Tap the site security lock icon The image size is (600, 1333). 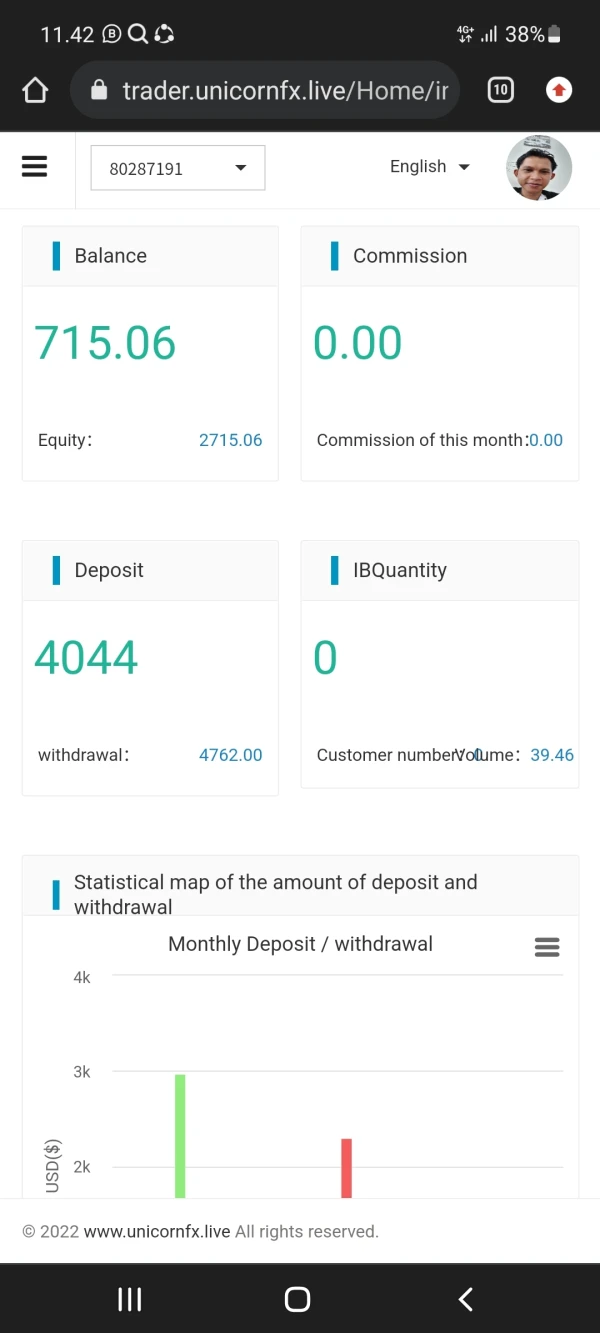(x=99, y=91)
